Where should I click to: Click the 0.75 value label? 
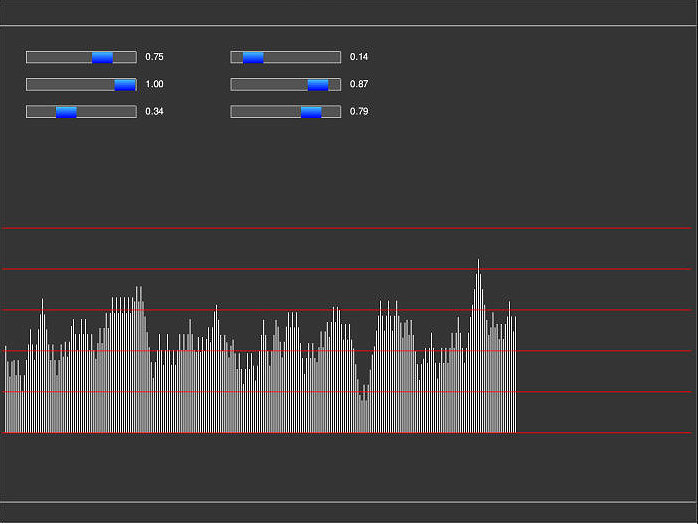[x=154, y=57]
